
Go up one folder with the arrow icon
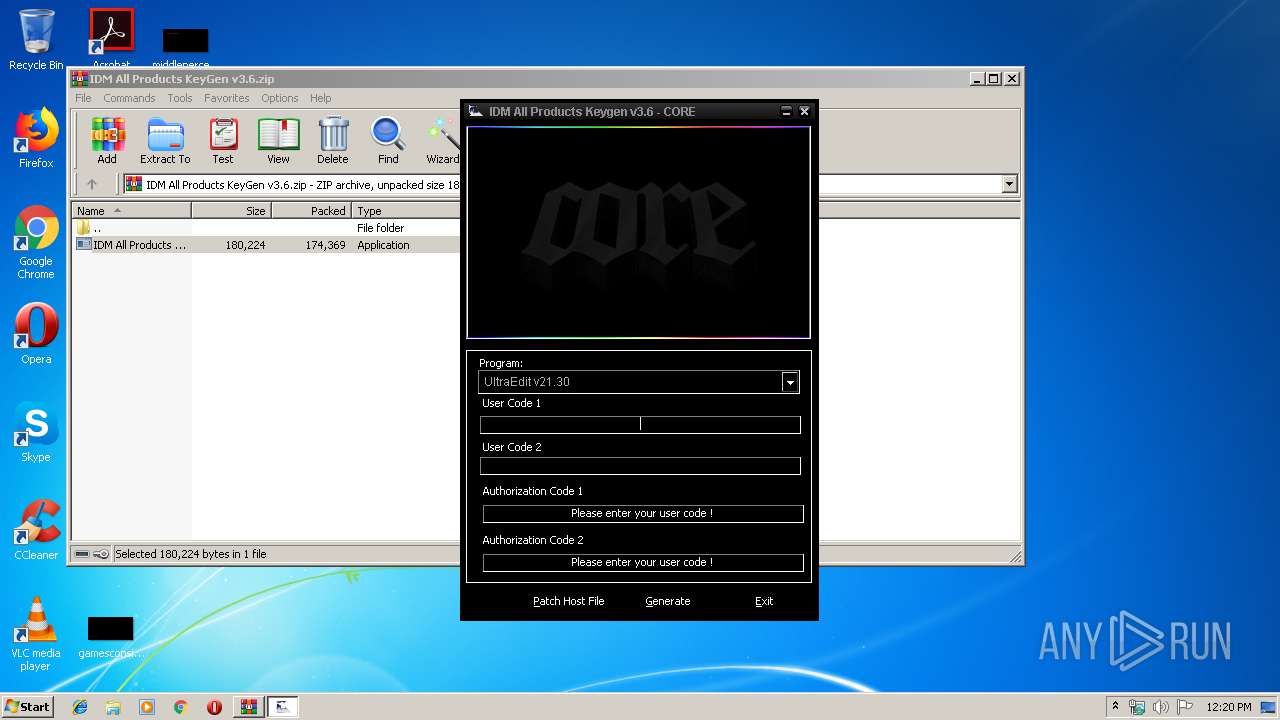click(92, 184)
